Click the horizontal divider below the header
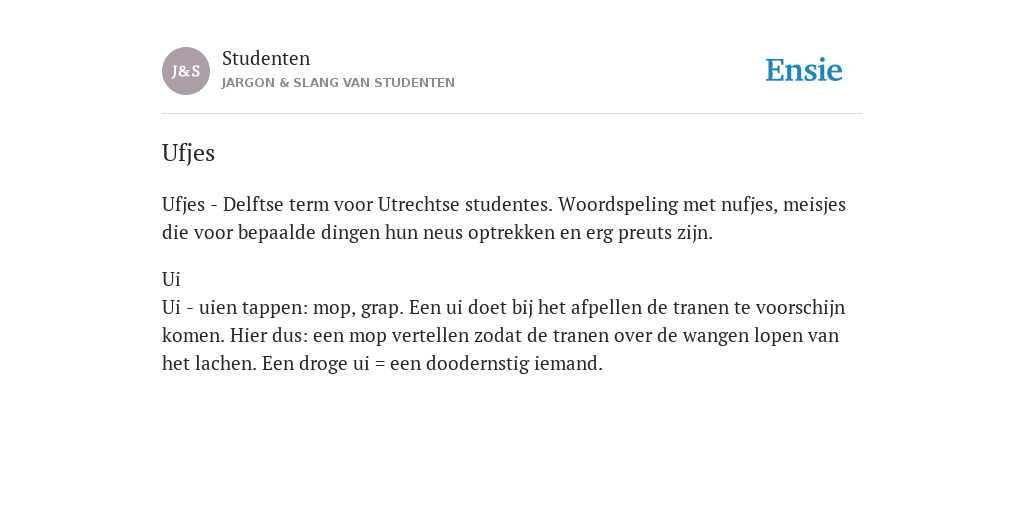Viewport: 1024px width, 512px height. 512,114
